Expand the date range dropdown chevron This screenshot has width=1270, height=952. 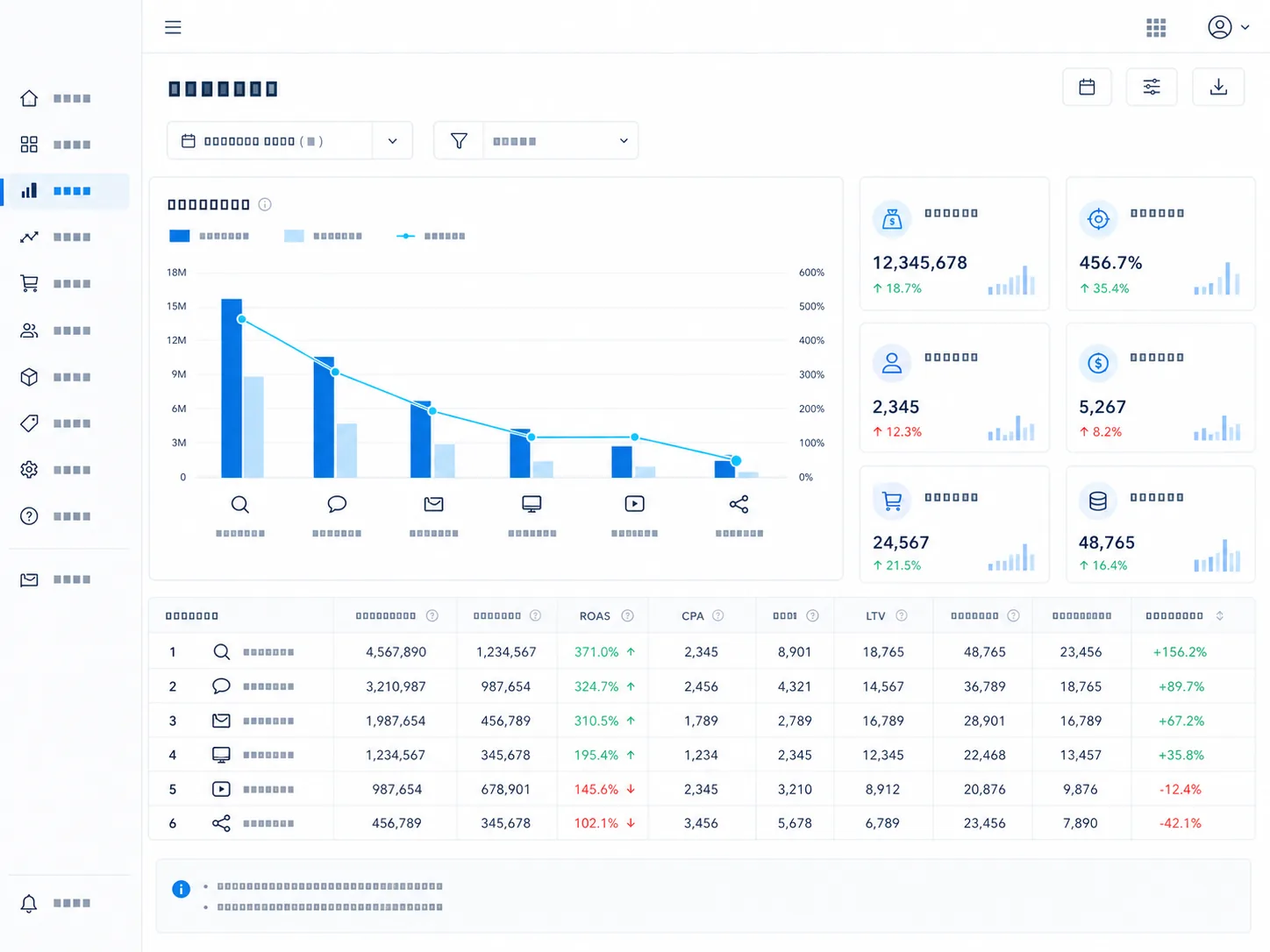(x=392, y=141)
